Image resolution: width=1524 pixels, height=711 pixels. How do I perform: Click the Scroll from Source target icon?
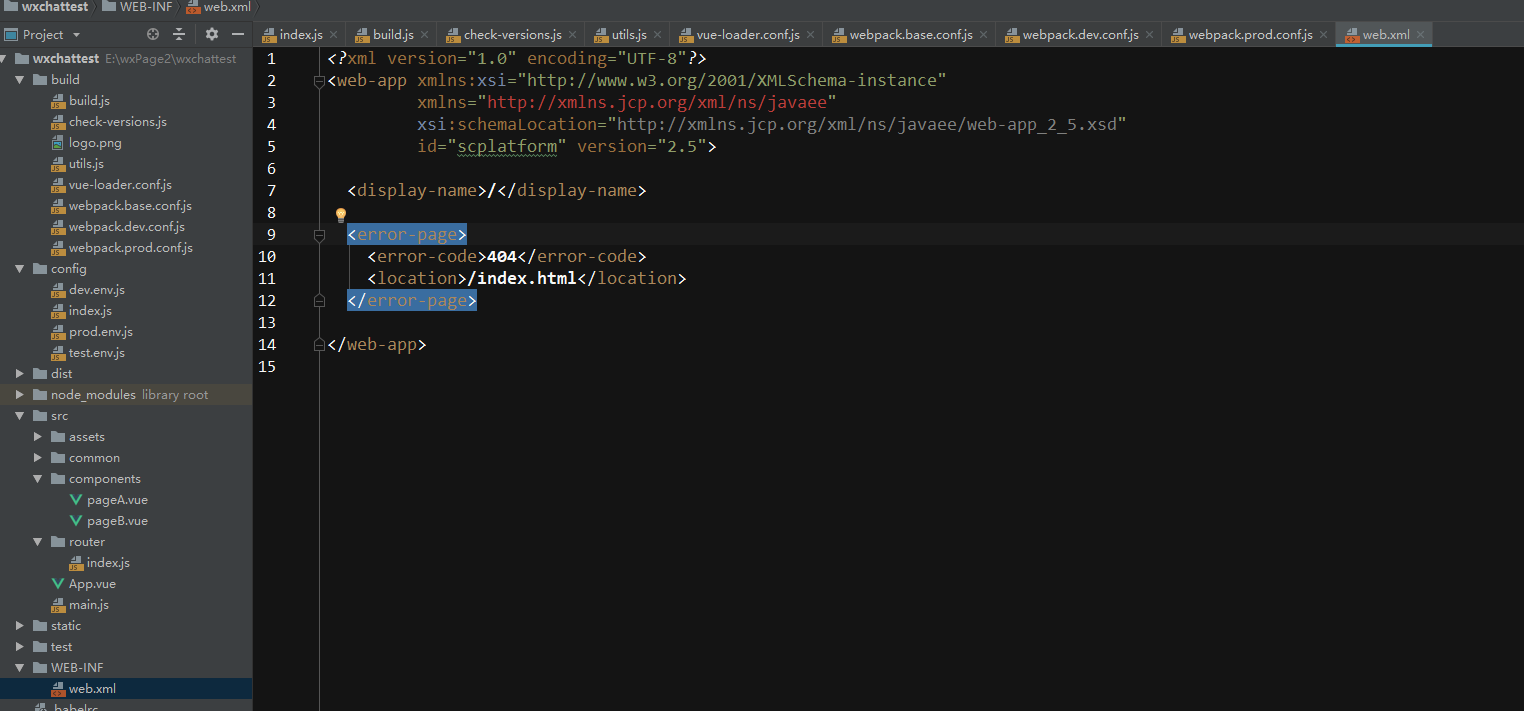[153, 34]
